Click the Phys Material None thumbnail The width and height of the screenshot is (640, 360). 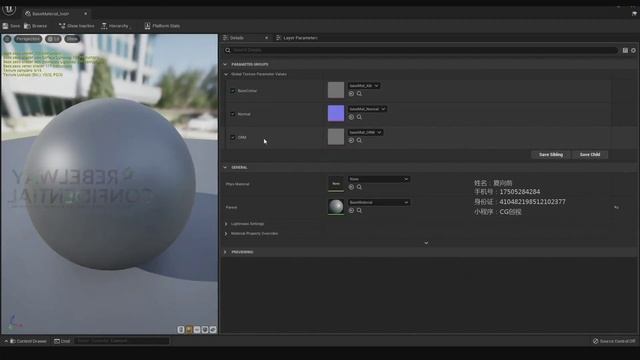(336, 184)
